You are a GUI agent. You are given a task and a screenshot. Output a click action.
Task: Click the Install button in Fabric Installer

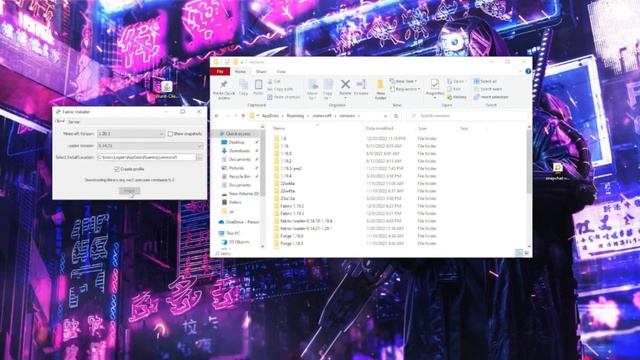[x=129, y=191]
